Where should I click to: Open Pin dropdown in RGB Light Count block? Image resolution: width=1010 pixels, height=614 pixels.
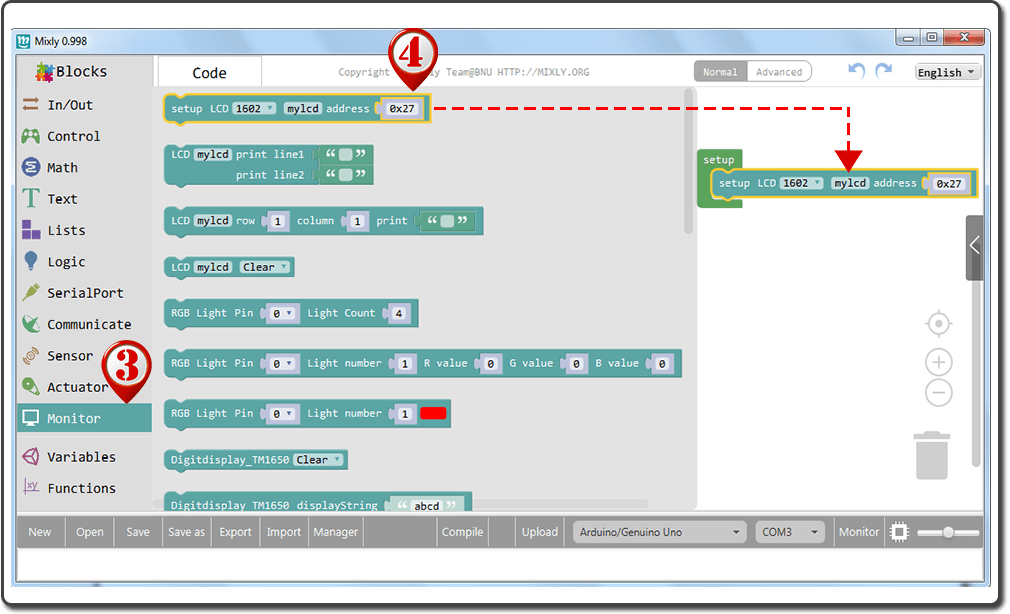[281, 313]
